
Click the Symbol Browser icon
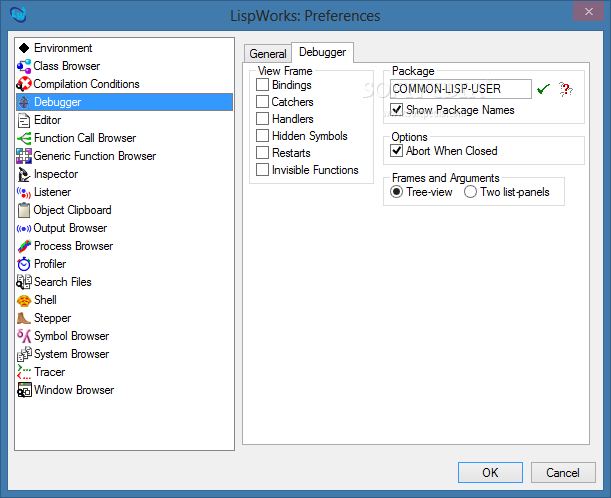click(24, 336)
